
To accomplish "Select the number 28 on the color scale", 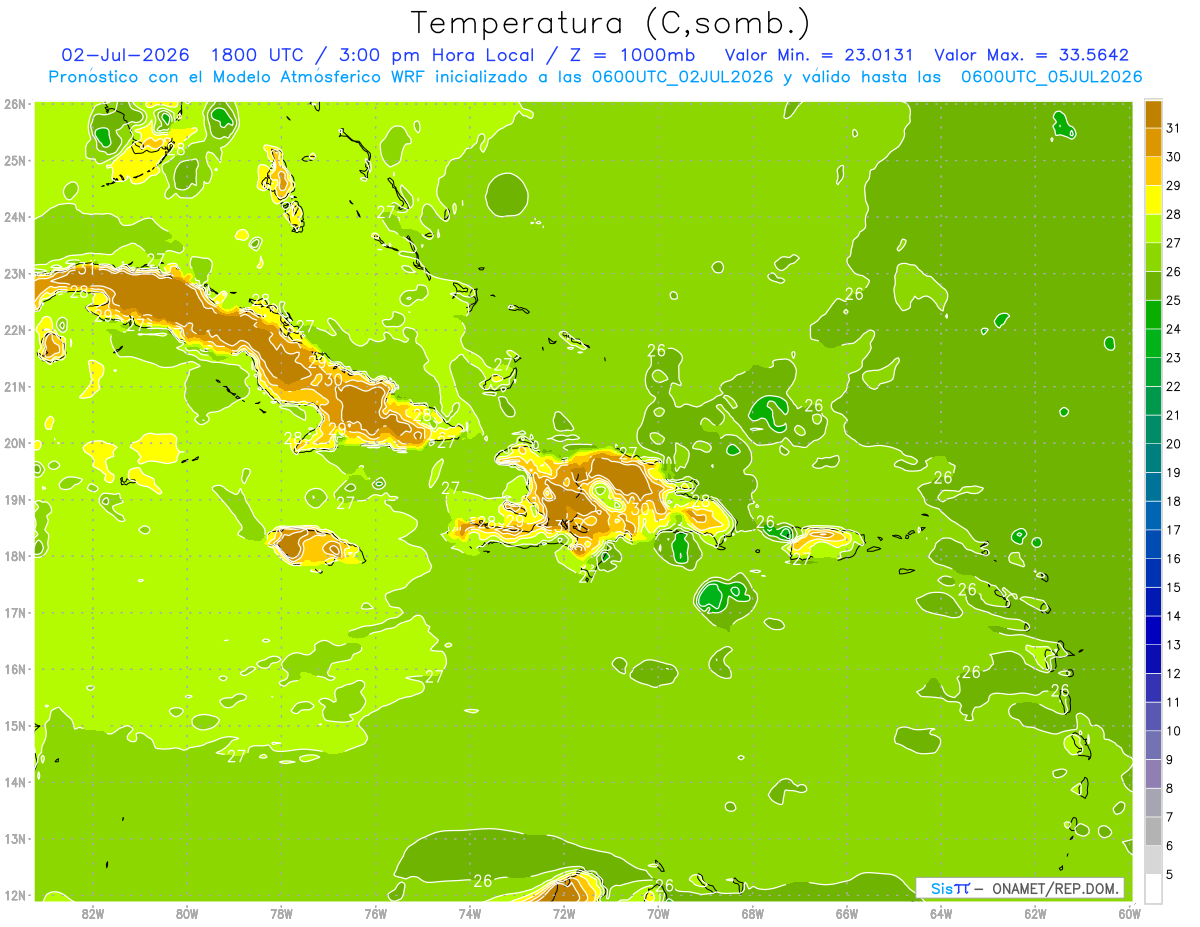I will click(x=1174, y=214).
